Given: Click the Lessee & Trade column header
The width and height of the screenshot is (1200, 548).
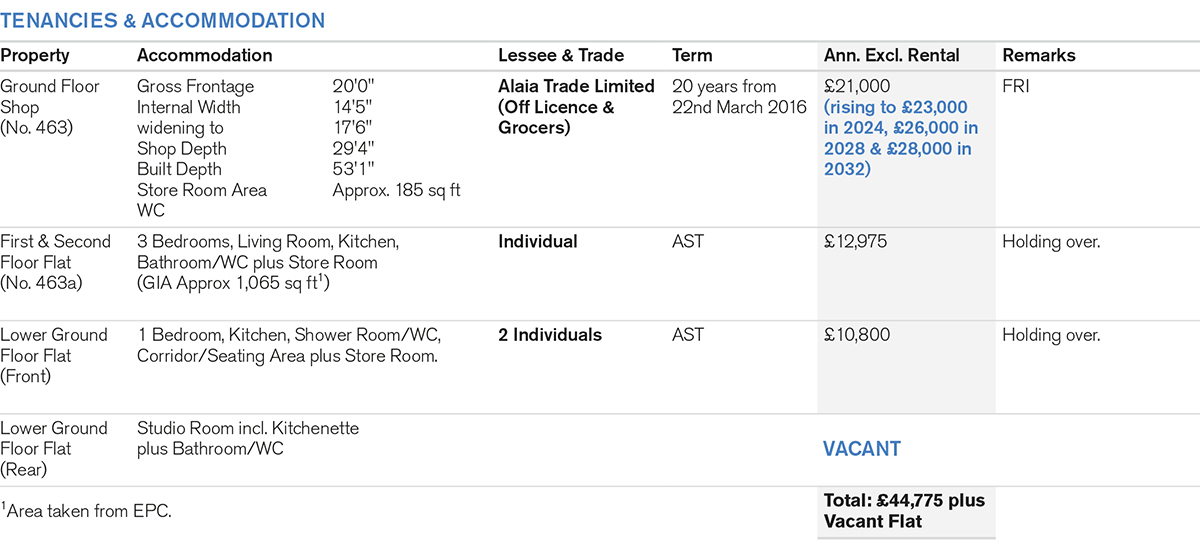Looking at the screenshot, I should coord(561,56).
